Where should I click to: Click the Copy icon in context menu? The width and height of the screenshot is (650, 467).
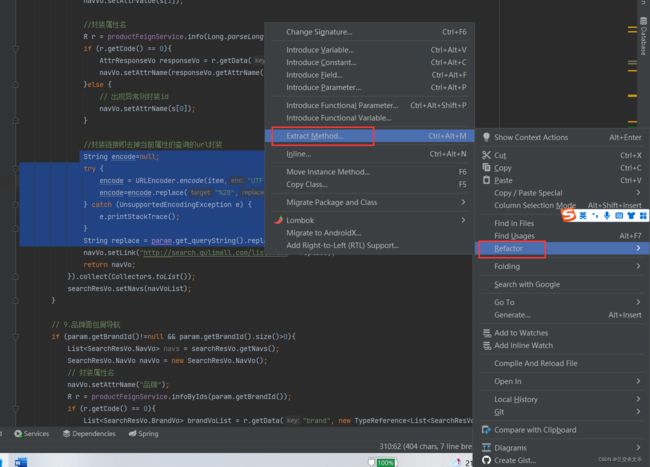(x=486, y=168)
